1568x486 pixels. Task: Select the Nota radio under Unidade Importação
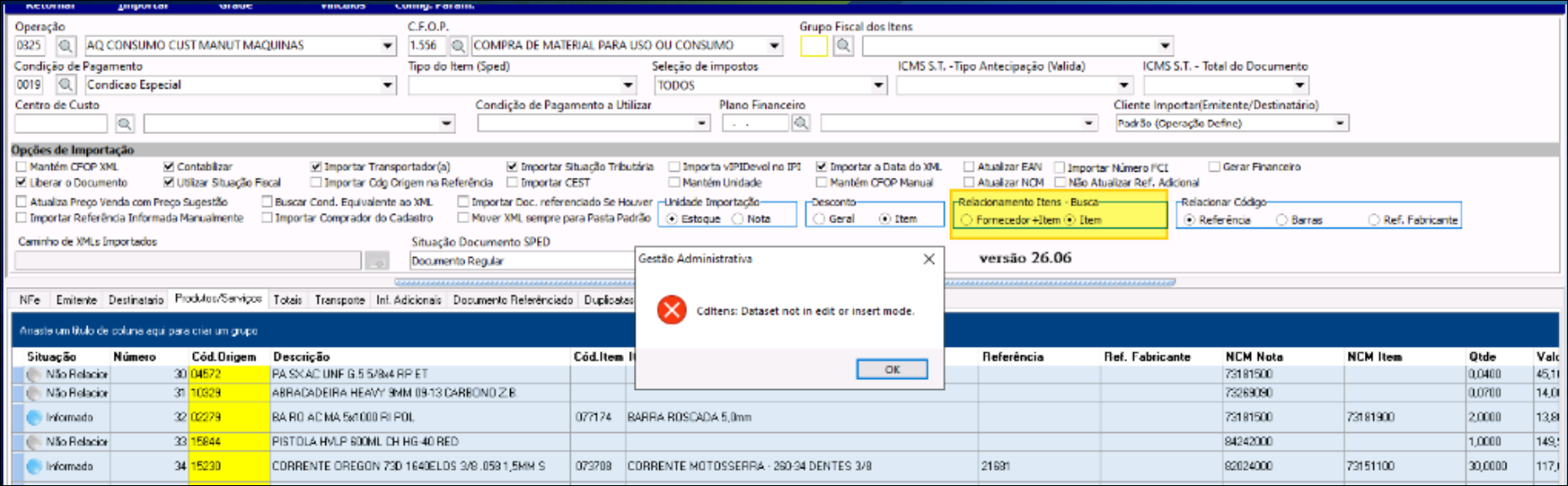(738, 219)
